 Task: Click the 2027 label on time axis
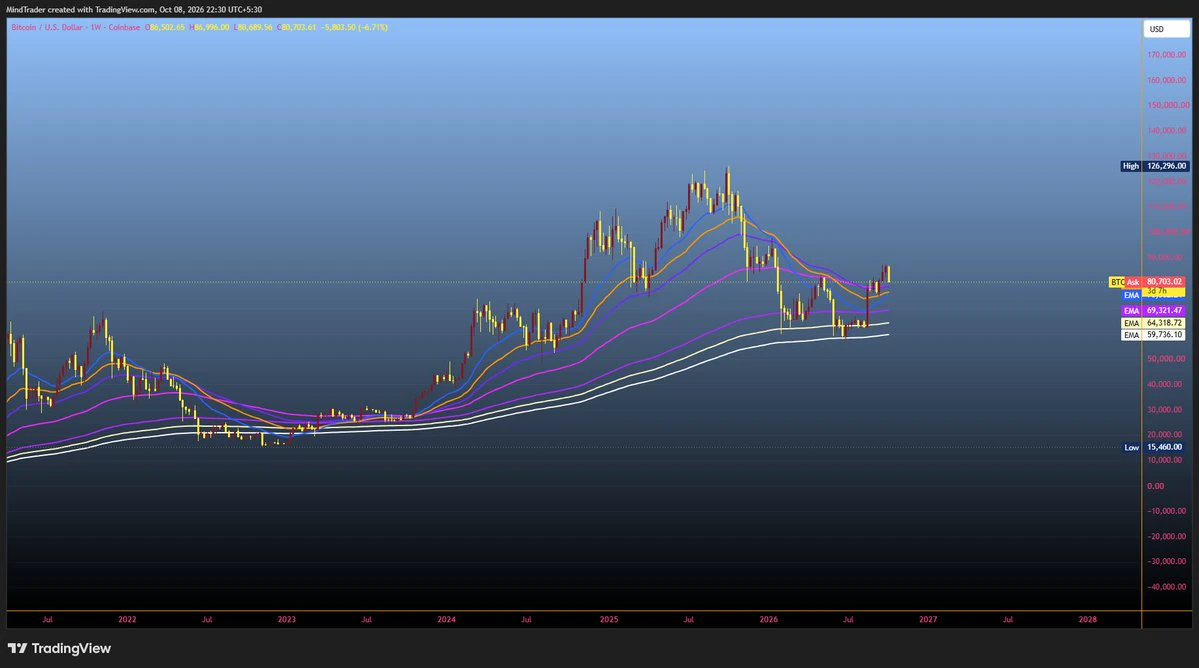928,620
